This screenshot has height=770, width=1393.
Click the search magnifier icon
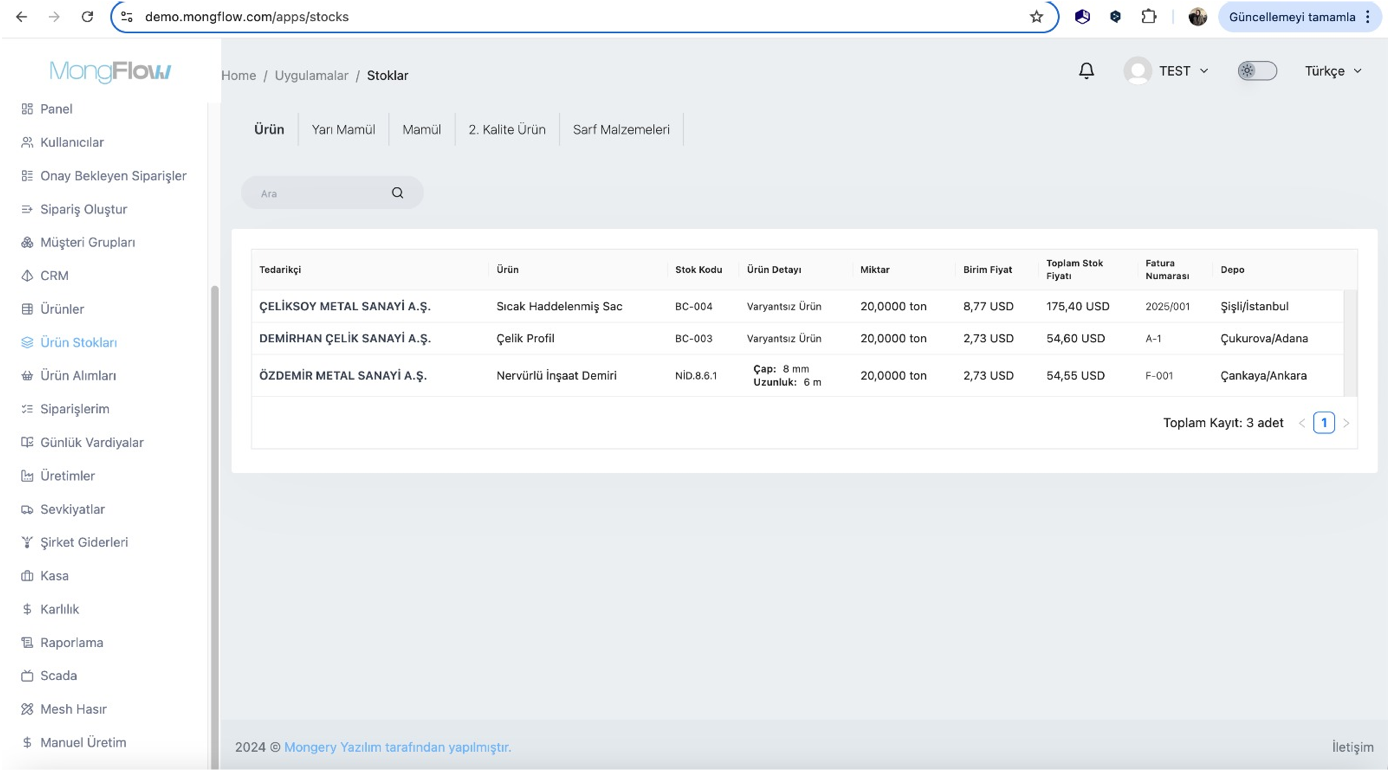(397, 193)
